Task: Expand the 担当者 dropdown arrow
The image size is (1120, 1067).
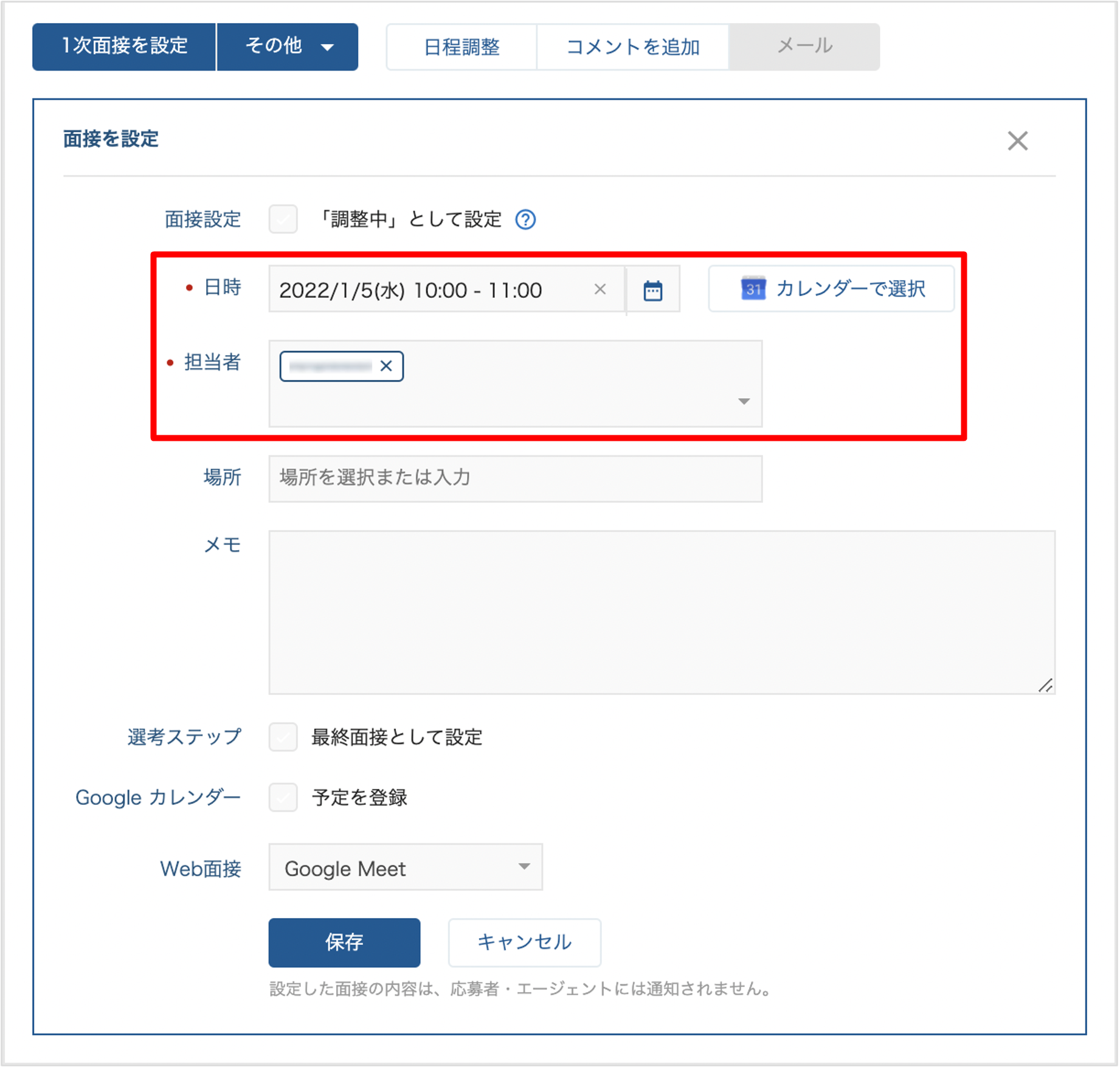Action: pos(744,401)
